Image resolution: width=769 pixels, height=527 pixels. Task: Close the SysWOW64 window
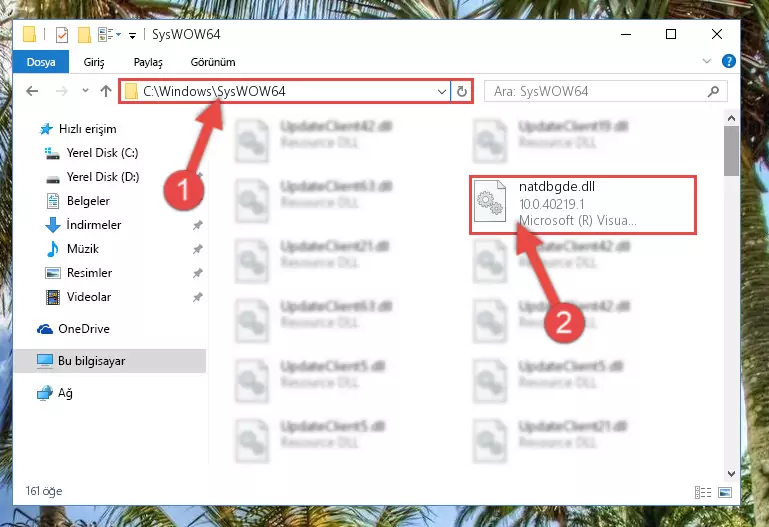coord(717,34)
